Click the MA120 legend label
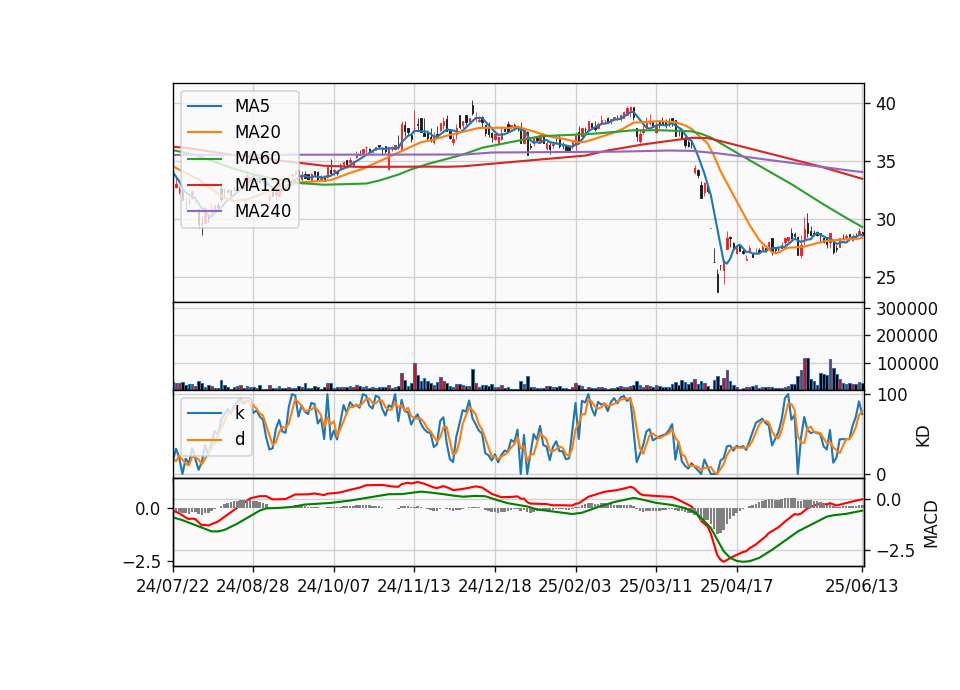This screenshot has height=690, width=960. (x=263, y=185)
